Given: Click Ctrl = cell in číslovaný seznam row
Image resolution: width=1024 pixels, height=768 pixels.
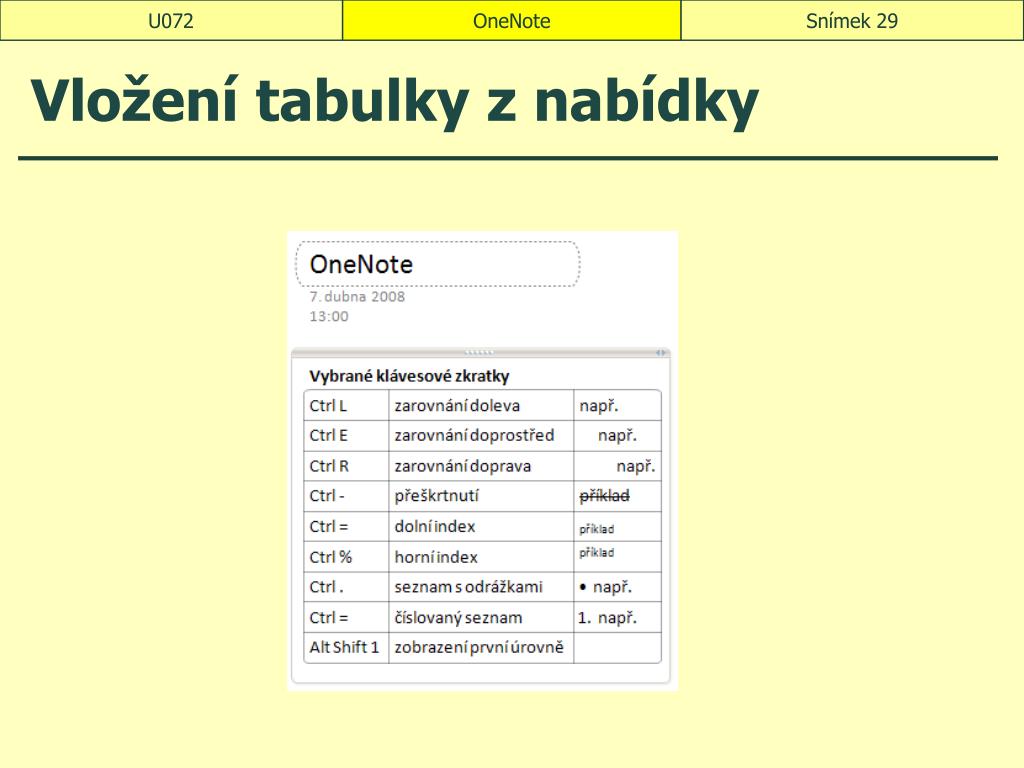Looking at the screenshot, I should 346,617.
